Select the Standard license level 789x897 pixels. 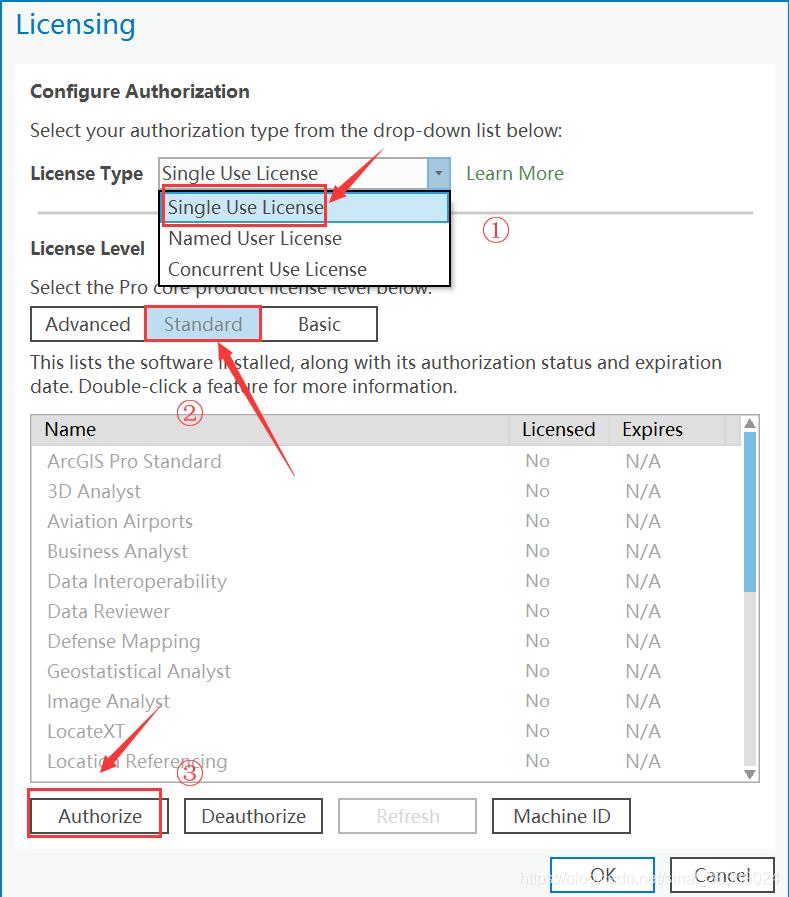203,324
